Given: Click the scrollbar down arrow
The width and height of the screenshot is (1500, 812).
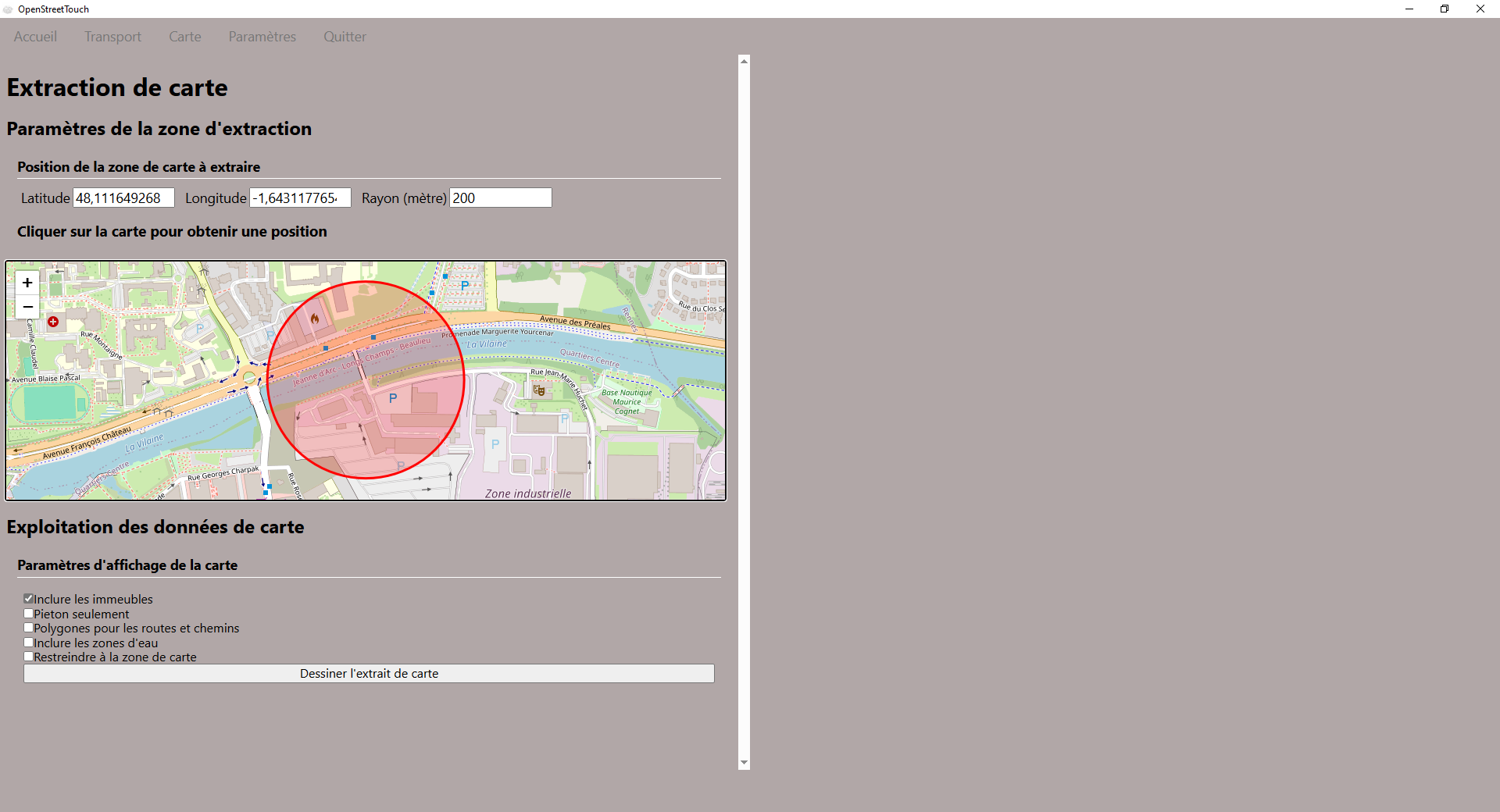Looking at the screenshot, I should point(744,763).
